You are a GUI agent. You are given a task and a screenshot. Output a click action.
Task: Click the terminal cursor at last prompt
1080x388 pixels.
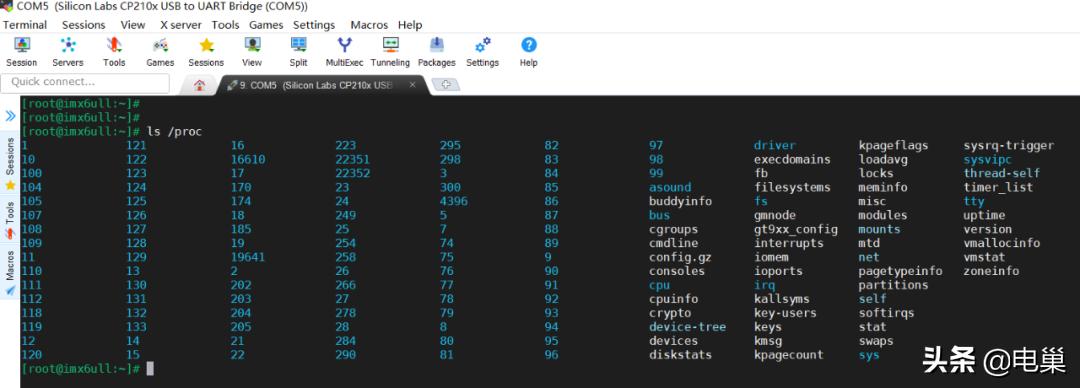coord(150,369)
